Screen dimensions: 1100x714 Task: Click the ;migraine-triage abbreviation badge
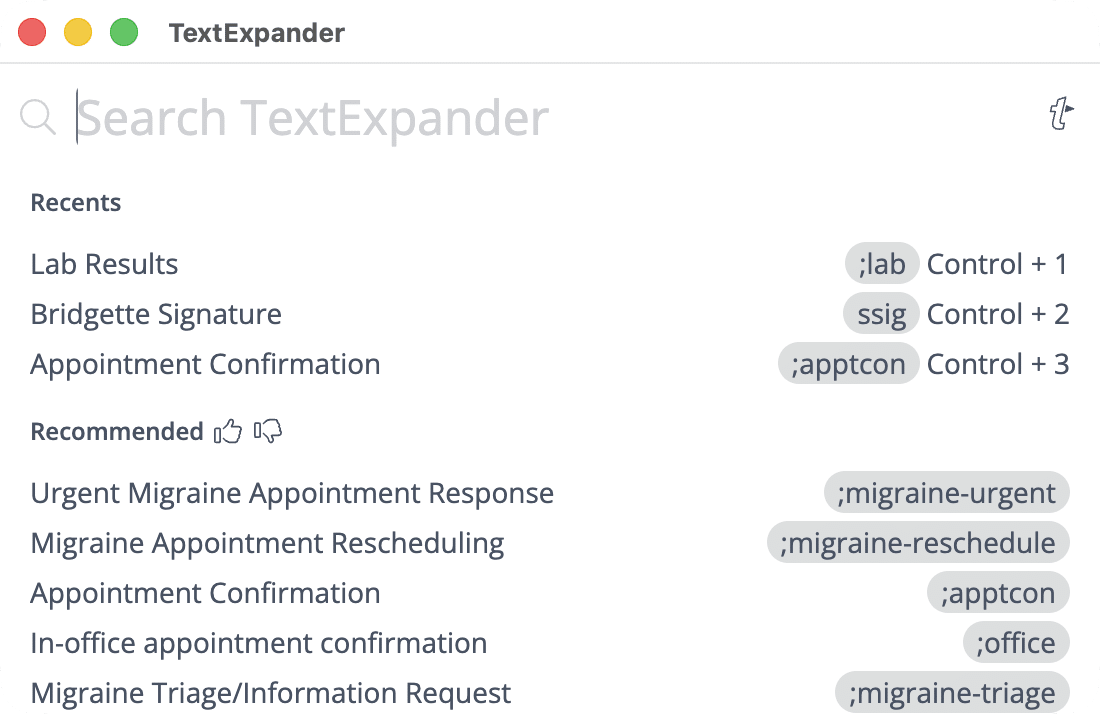pos(951,694)
